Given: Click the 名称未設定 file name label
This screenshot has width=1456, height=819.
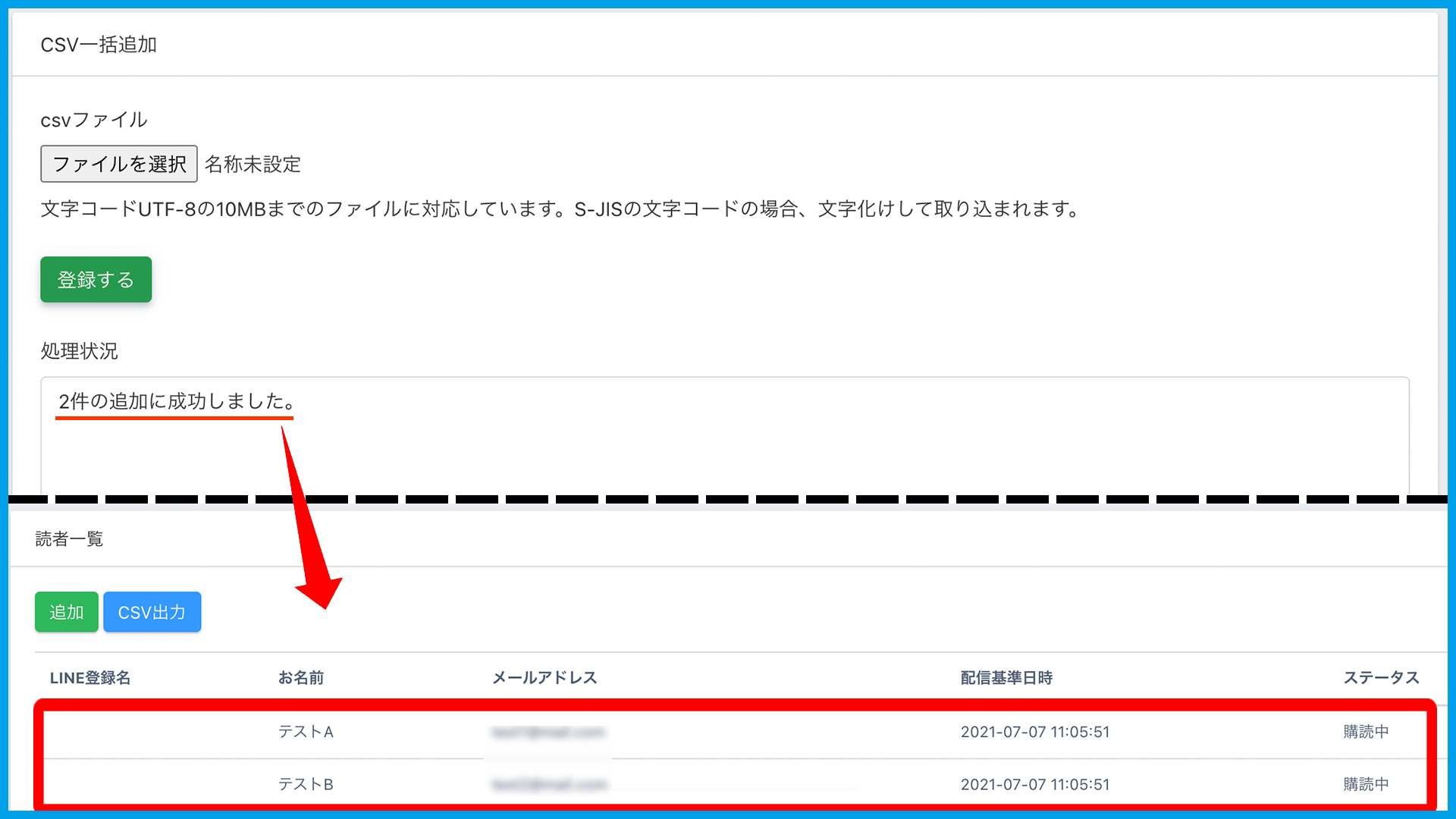Looking at the screenshot, I should coord(253,165).
